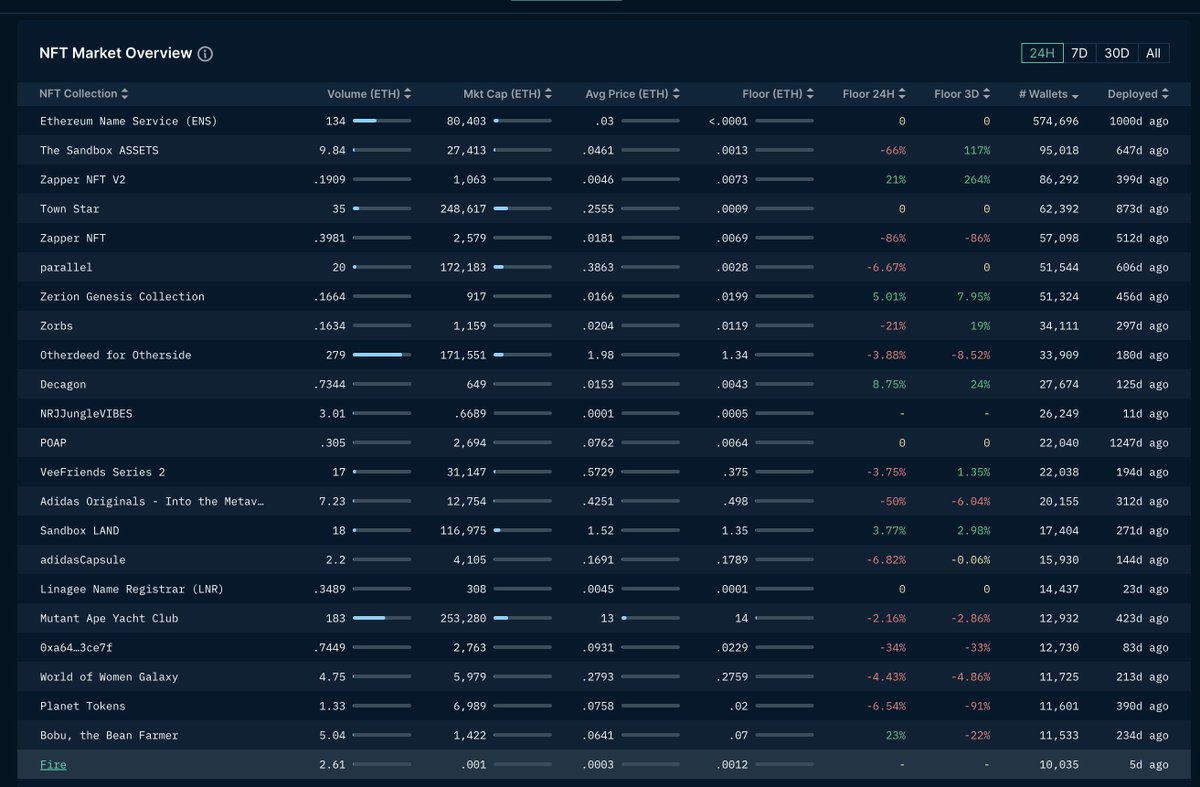1200x787 pixels.
Task: Sort by # Wallets descending arrow
Action: (1075, 95)
